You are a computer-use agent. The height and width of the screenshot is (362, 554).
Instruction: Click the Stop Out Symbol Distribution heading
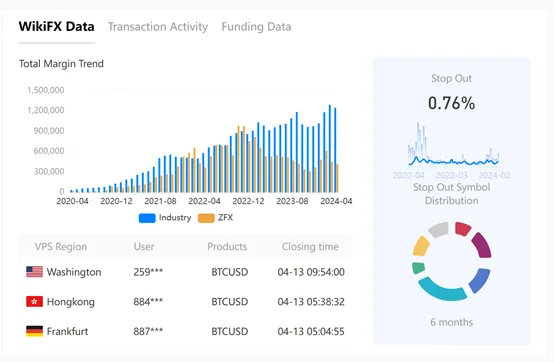[452, 194]
